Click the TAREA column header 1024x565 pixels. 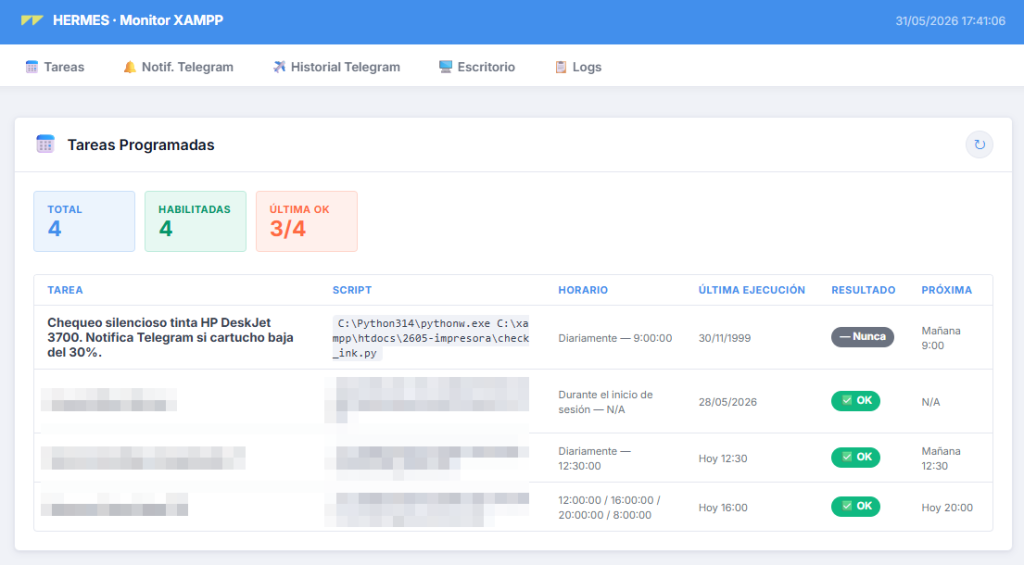(x=65, y=290)
